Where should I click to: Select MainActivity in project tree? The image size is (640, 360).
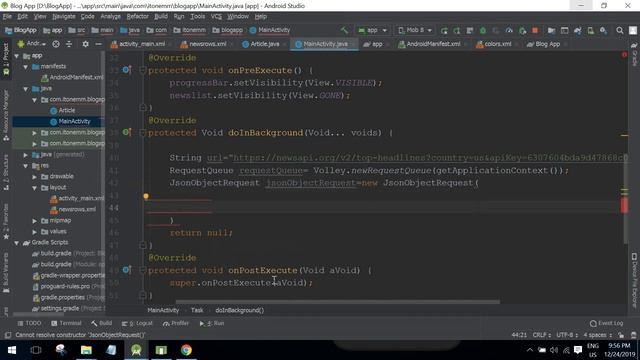(x=70, y=122)
